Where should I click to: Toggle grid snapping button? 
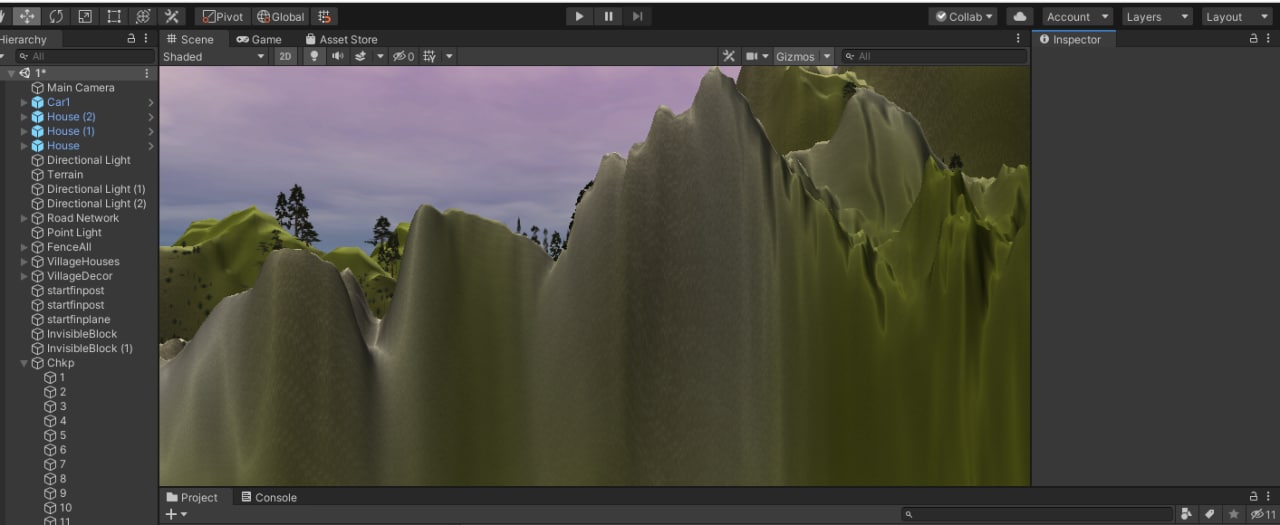[324, 16]
